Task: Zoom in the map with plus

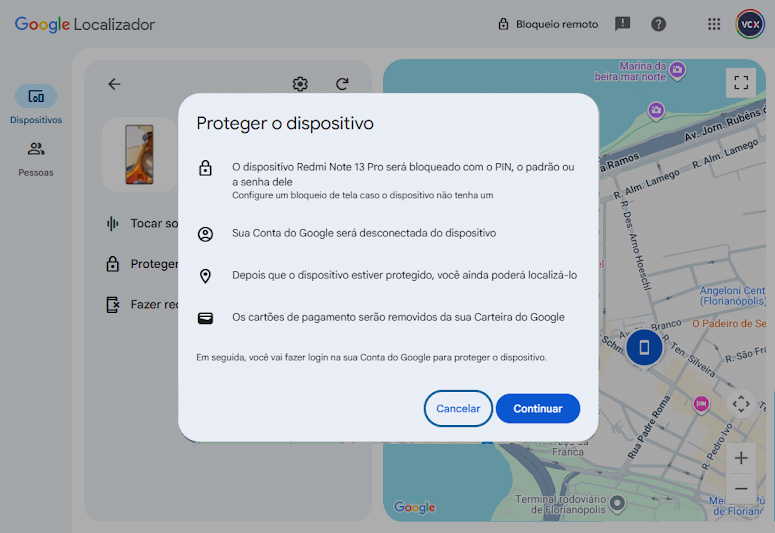Action: (741, 458)
